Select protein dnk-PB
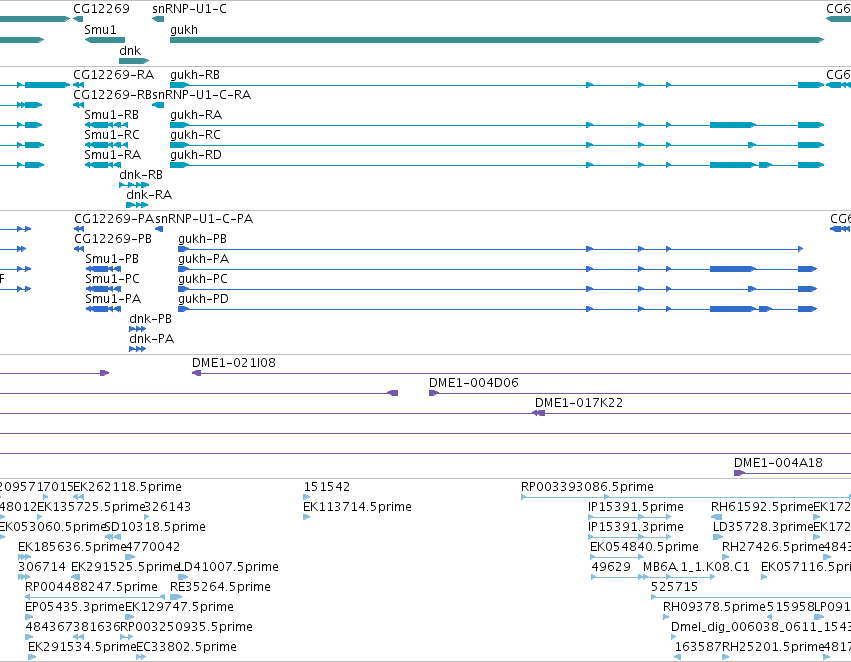This screenshot has height=662, width=851. click(137, 329)
